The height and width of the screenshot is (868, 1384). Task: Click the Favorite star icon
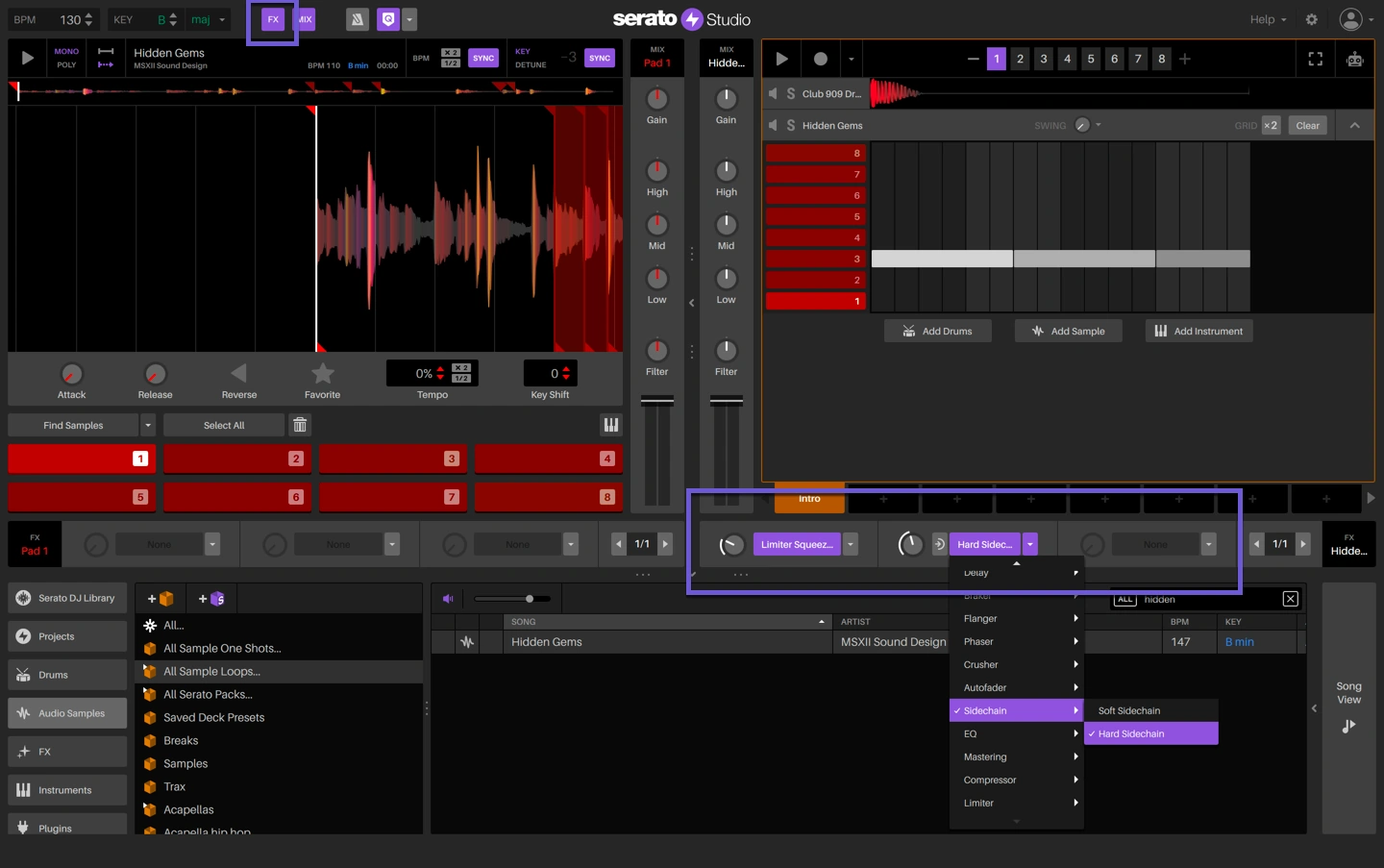click(x=322, y=373)
